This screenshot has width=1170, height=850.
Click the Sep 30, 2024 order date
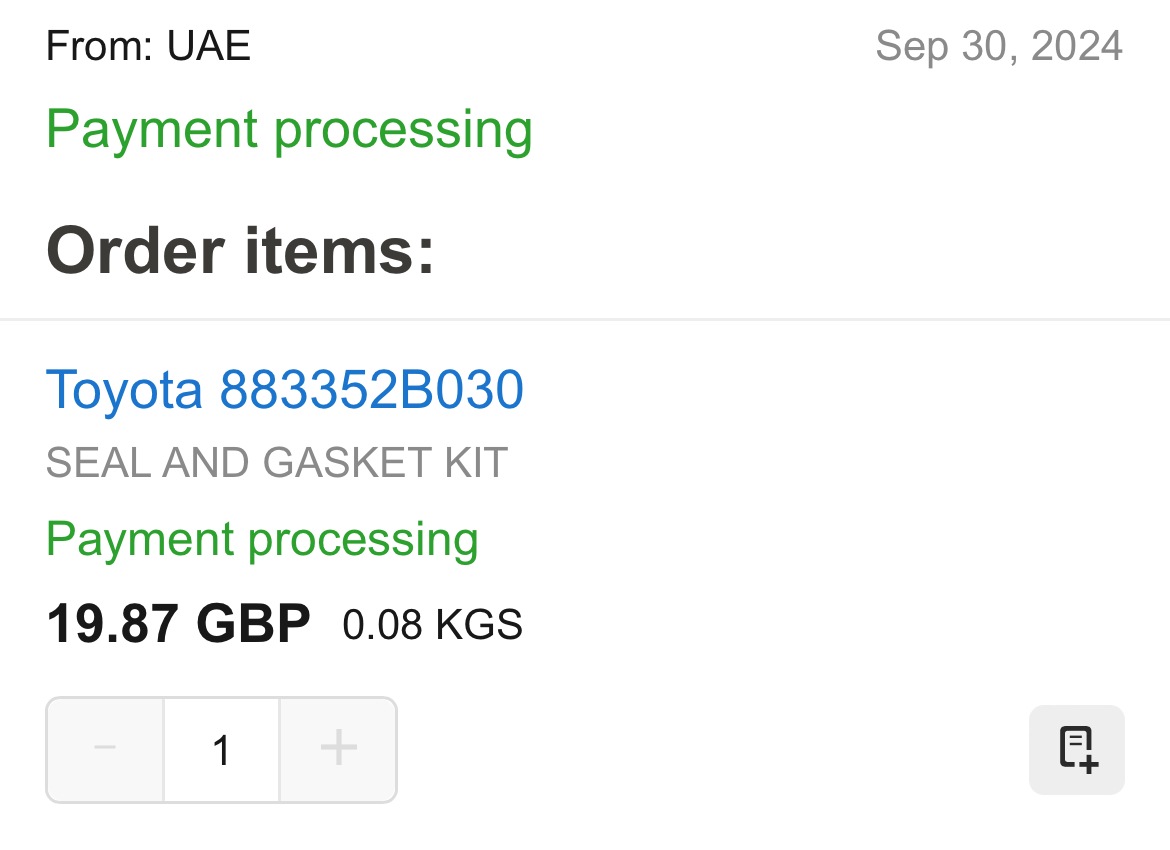tap(999, 46)
